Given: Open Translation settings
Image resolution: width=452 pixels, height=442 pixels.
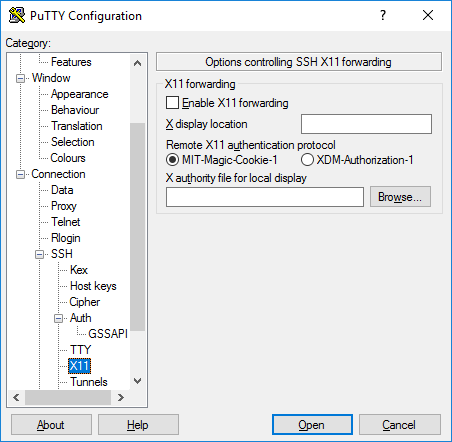Looking at the screenshot, I should coord(77,126).
